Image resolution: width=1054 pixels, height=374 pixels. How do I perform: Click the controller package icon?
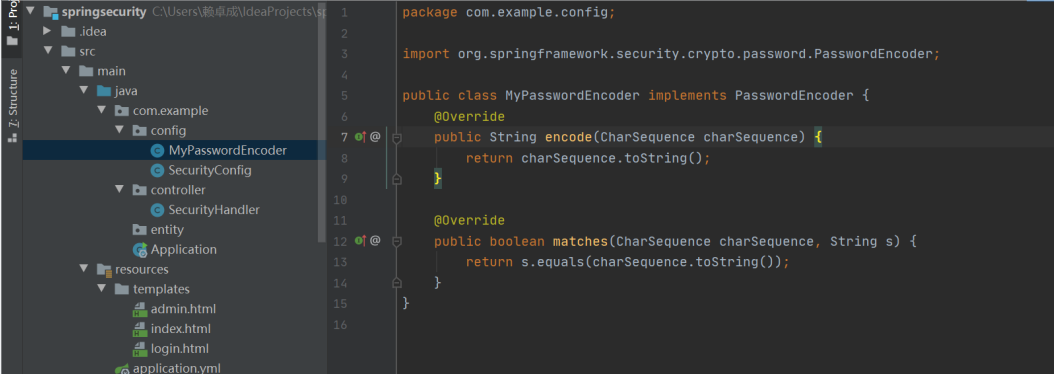click(140, 190)
